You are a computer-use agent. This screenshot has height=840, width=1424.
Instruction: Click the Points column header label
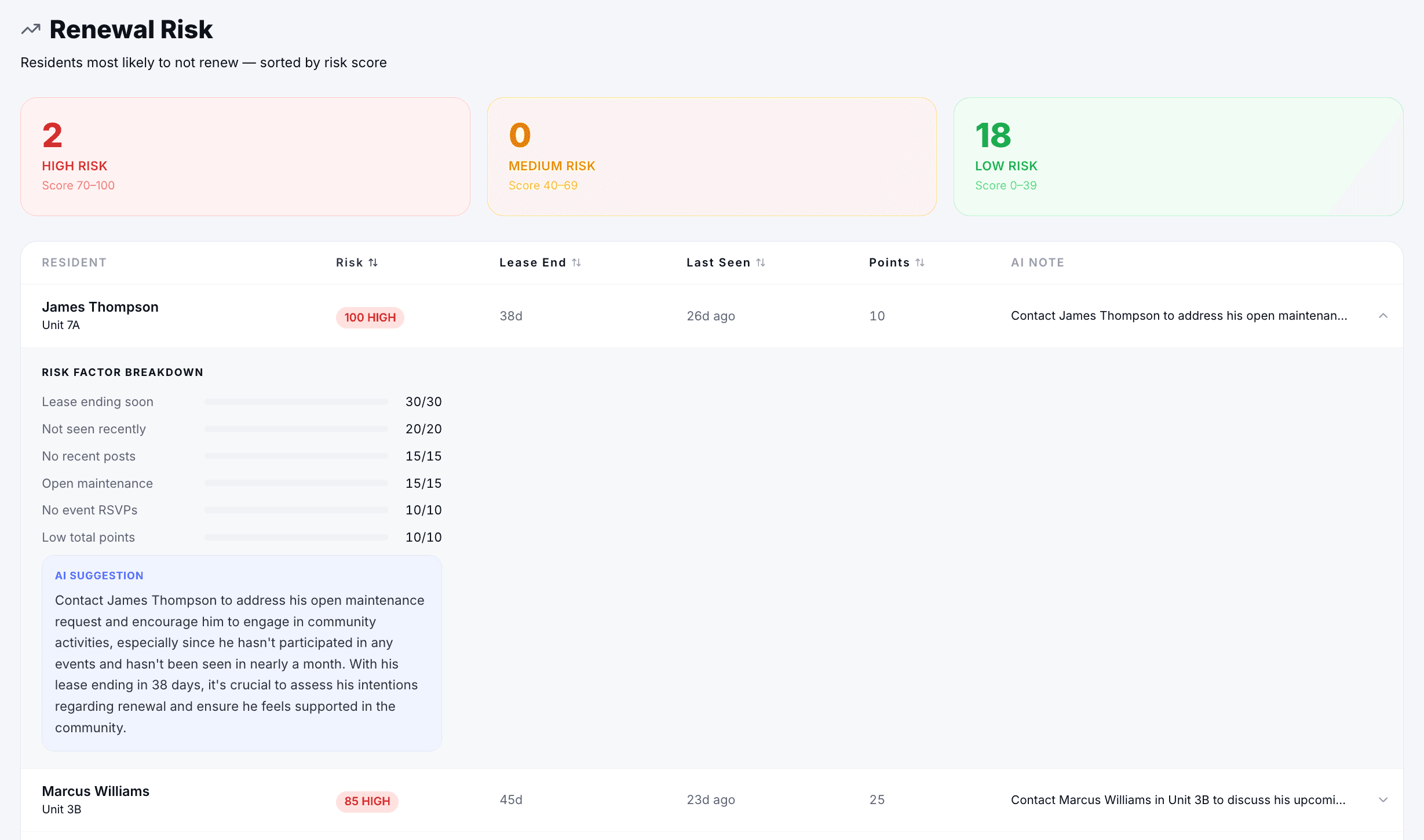coord(889,262)
